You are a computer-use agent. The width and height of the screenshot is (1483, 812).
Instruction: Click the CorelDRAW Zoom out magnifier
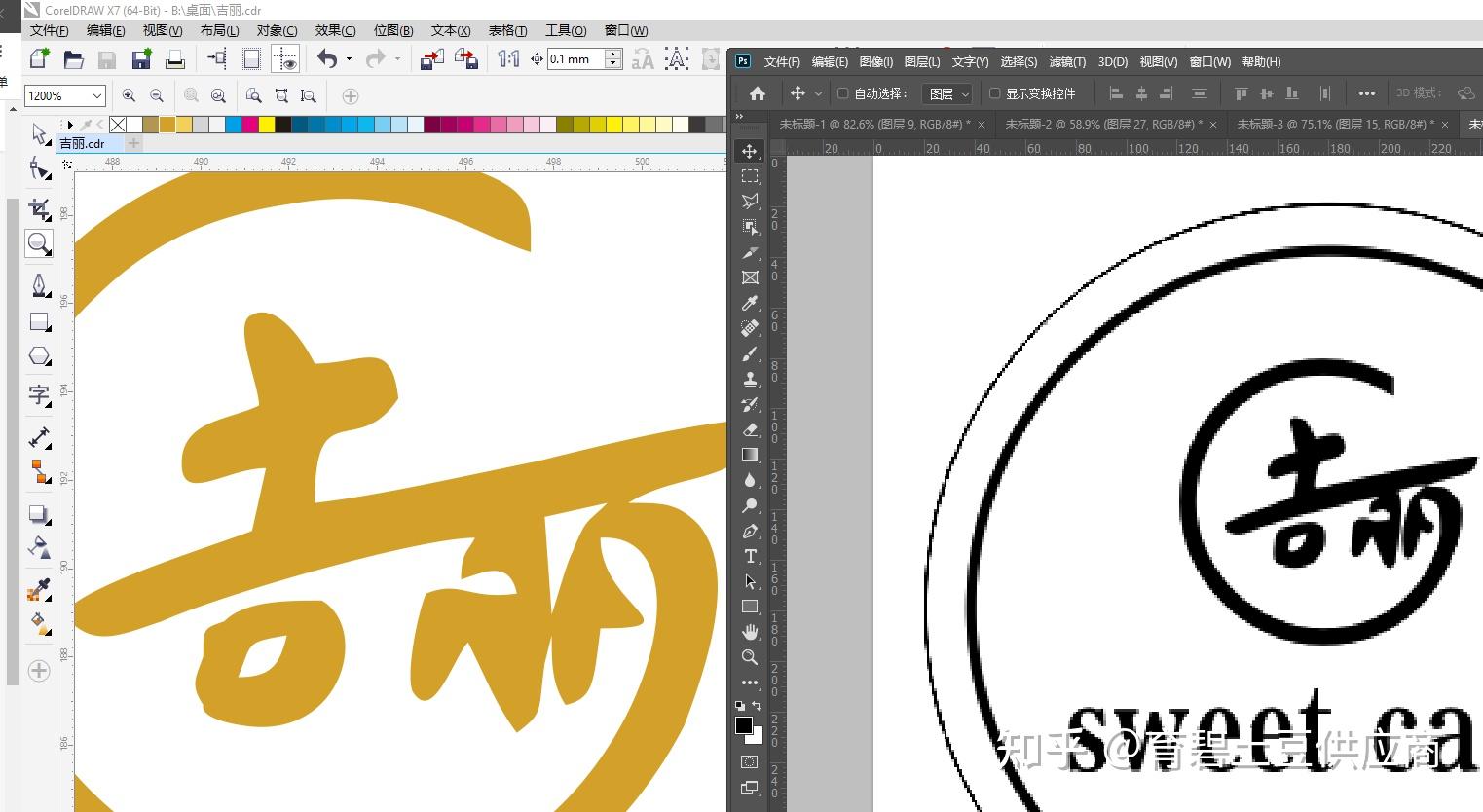click(157, 95)
